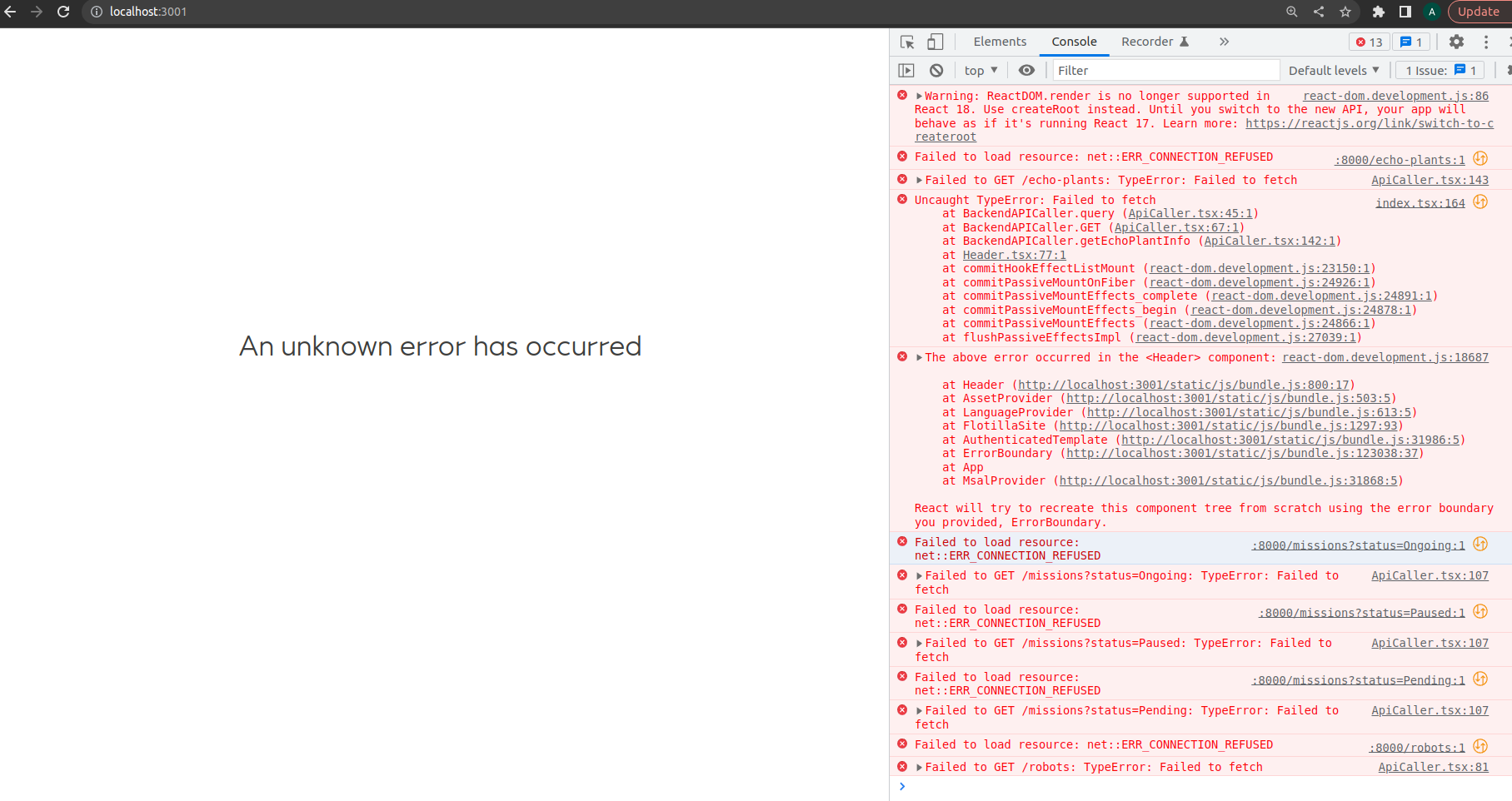This screenshot has width=1512, height=801.
Task: Toggle the live expression eye icon
Action: [x=1026, y=71]
